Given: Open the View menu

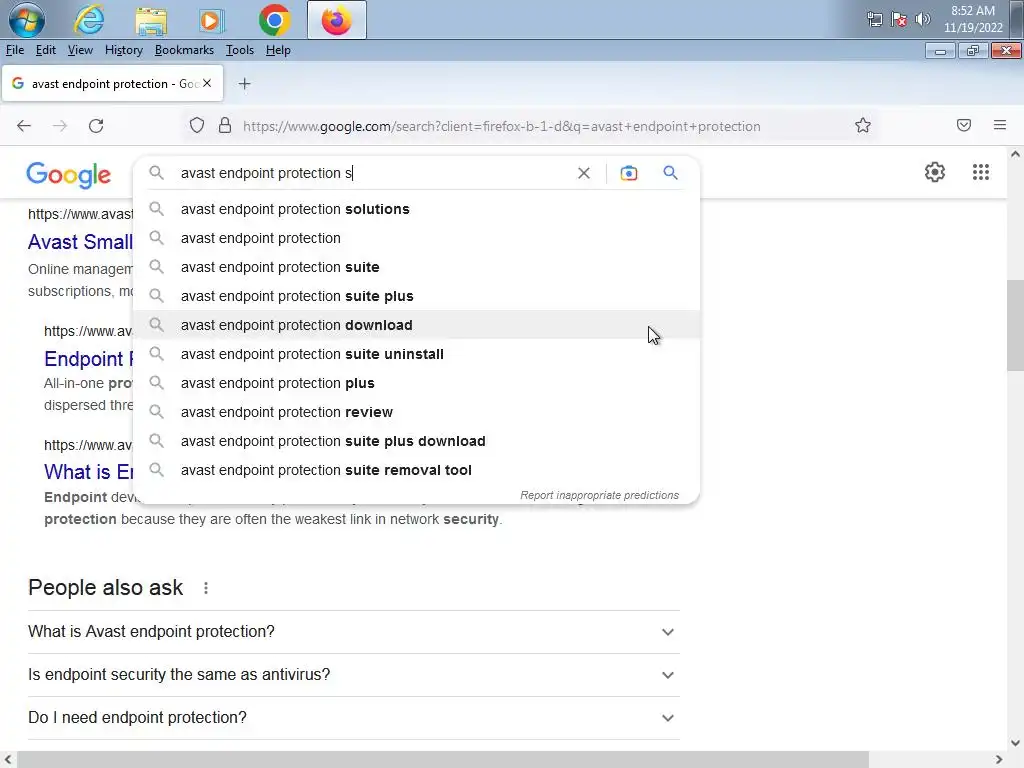Looking at the screenshot, I should 80,50.
